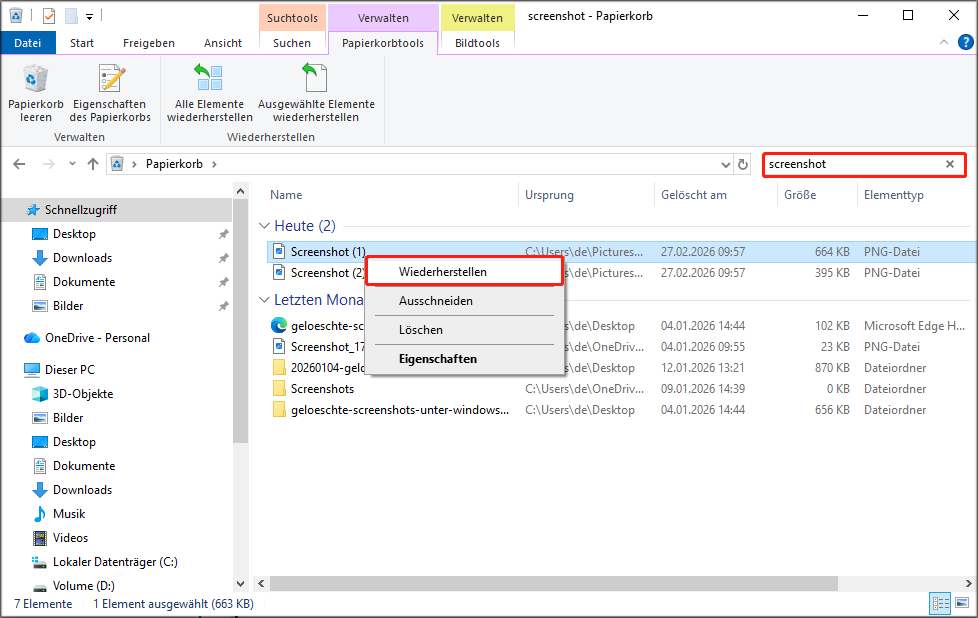978x618 pixels.
Task: Navigate up one folder level arrow
Action: tap(93, 164)
